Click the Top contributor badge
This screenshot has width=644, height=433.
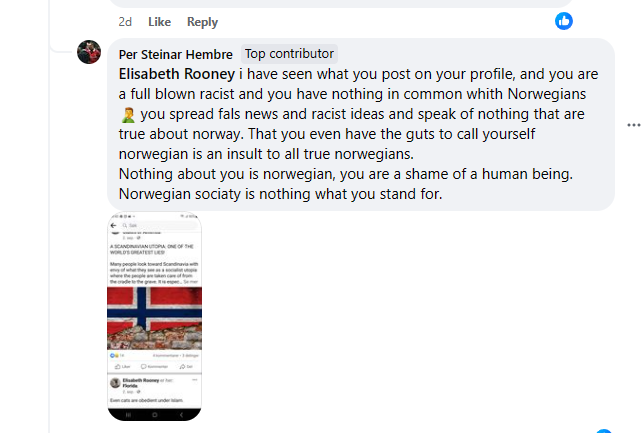[x=290, y=54]
